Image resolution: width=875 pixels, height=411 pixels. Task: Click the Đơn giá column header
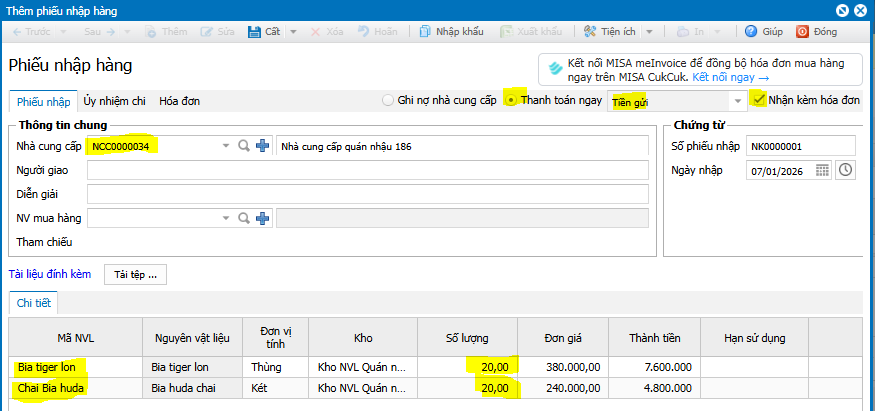(563, 337)
